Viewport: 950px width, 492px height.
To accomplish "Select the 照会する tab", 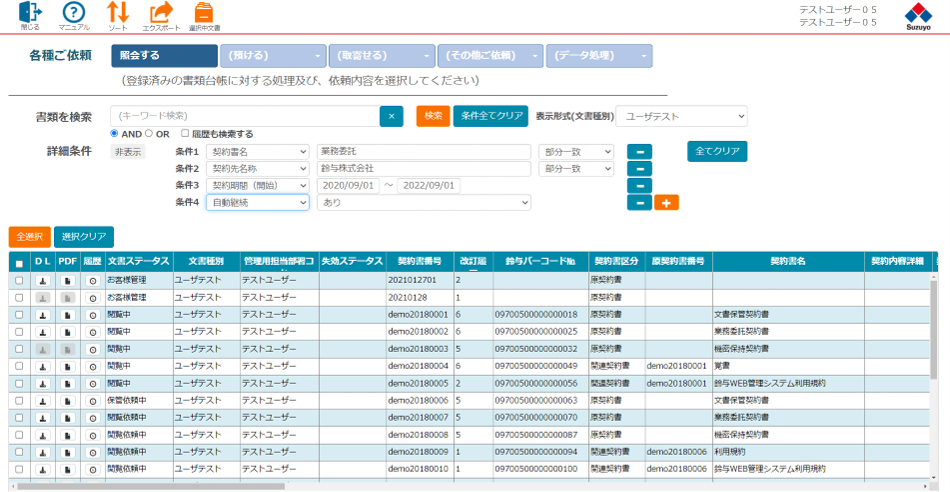I will 164,56.
